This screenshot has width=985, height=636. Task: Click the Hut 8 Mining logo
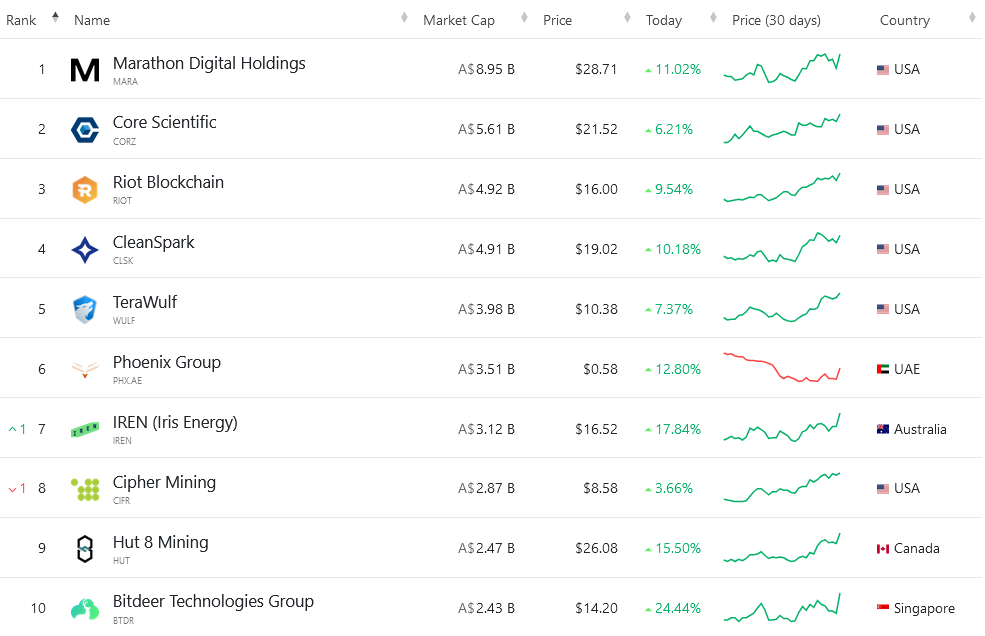(85, 549)
